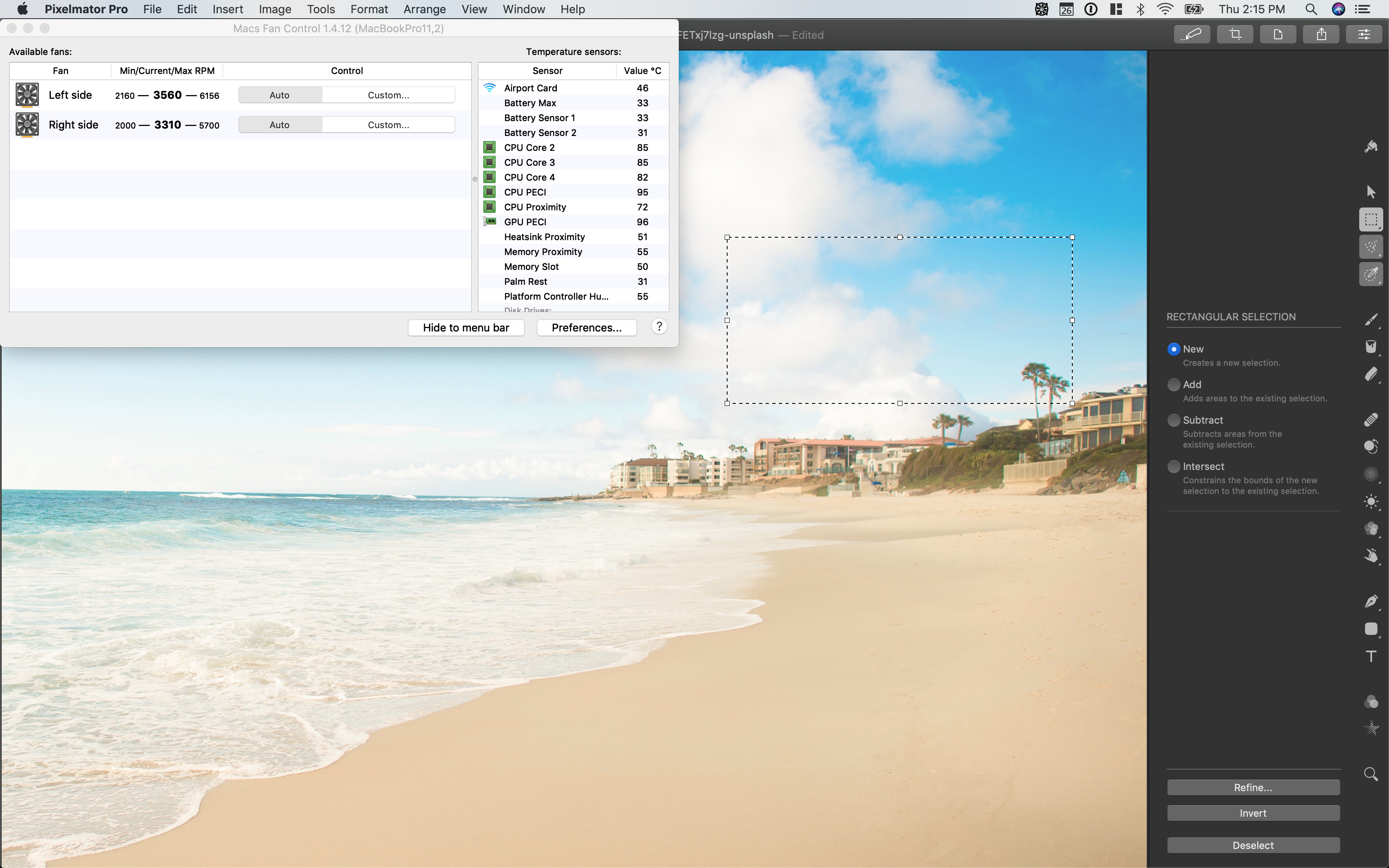
Task: Click the Sensor column header
Action: pos(547,71)
